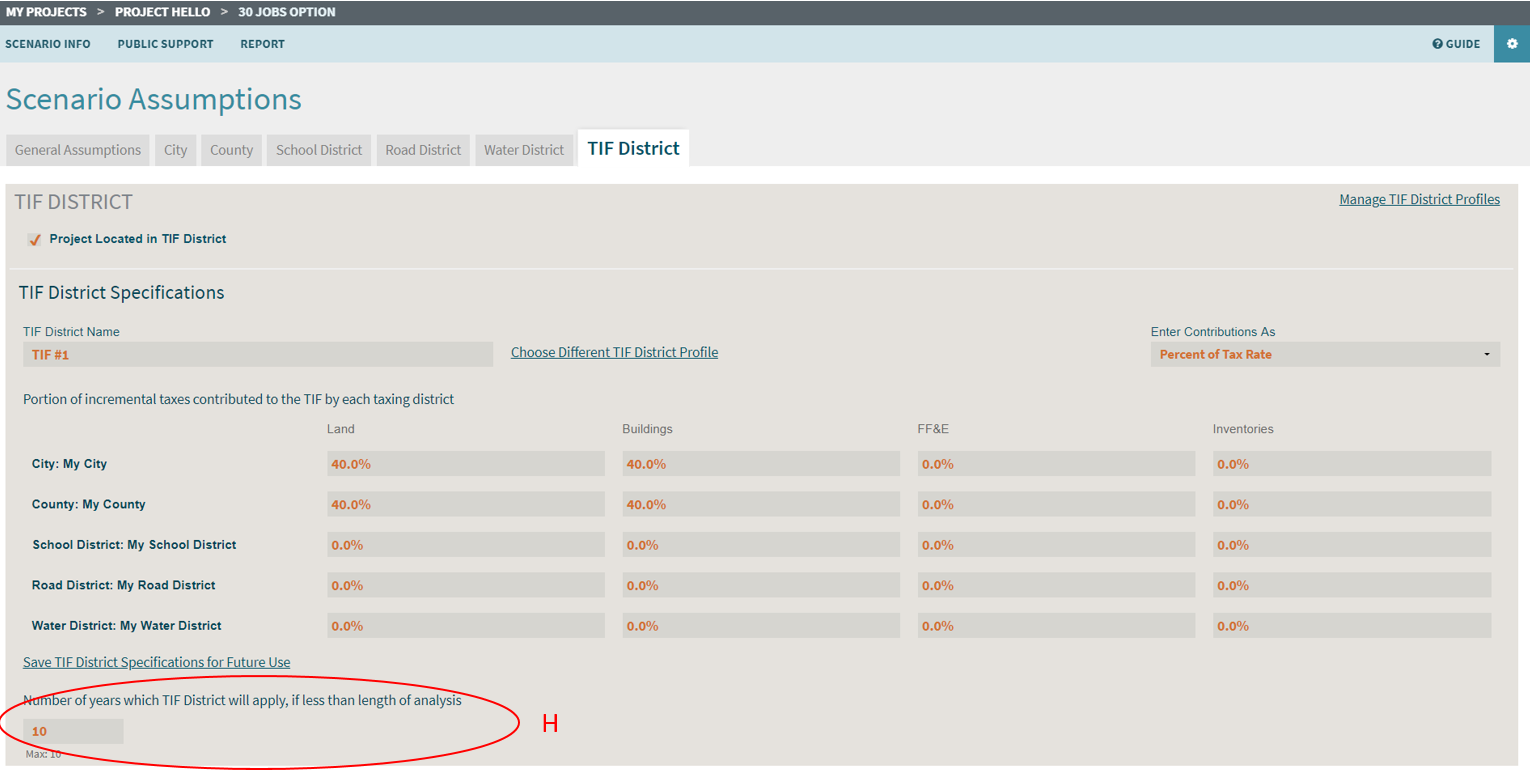The height and width of the screenshot is (772, 1530).
Task: Open the School District tab
Action: [319, 150]
